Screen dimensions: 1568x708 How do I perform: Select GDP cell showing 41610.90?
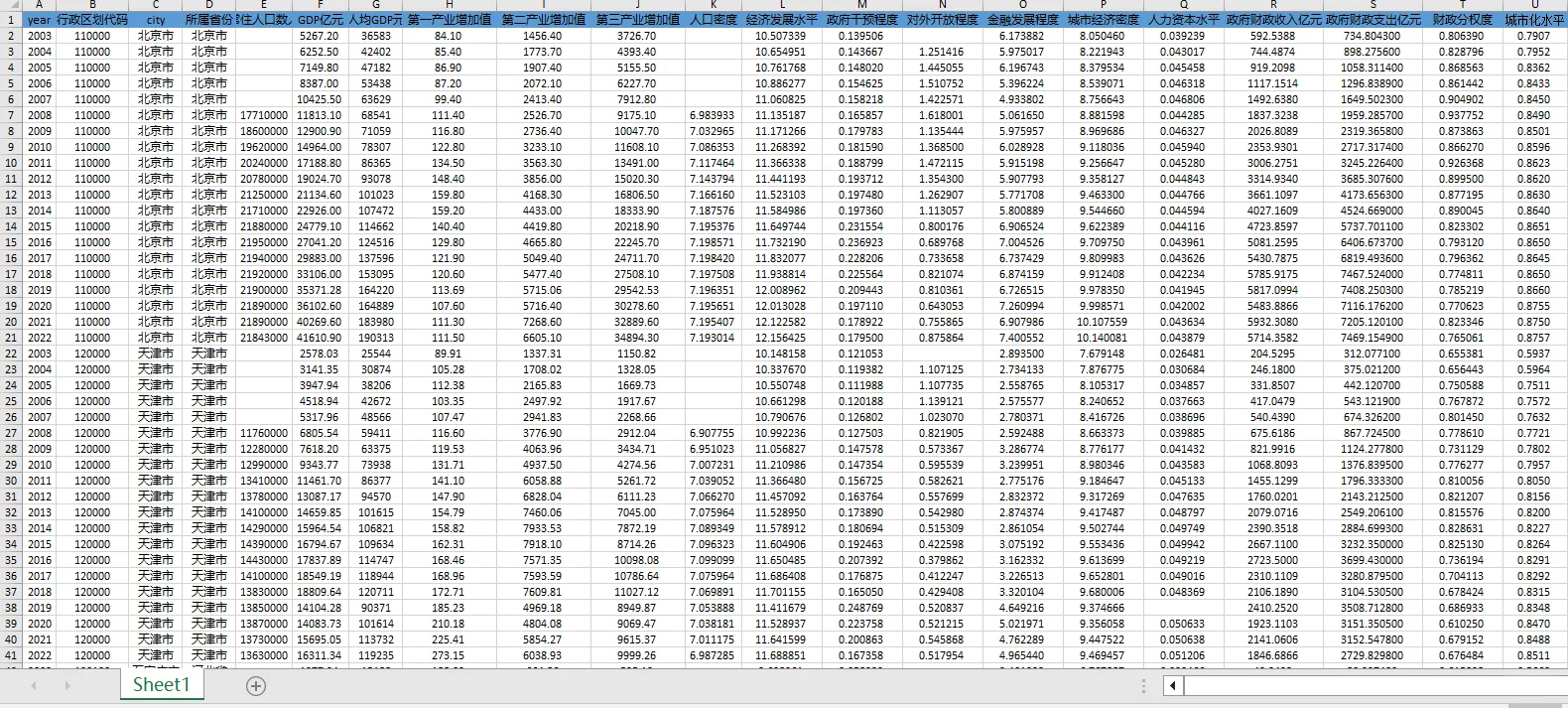click(320, 338)
